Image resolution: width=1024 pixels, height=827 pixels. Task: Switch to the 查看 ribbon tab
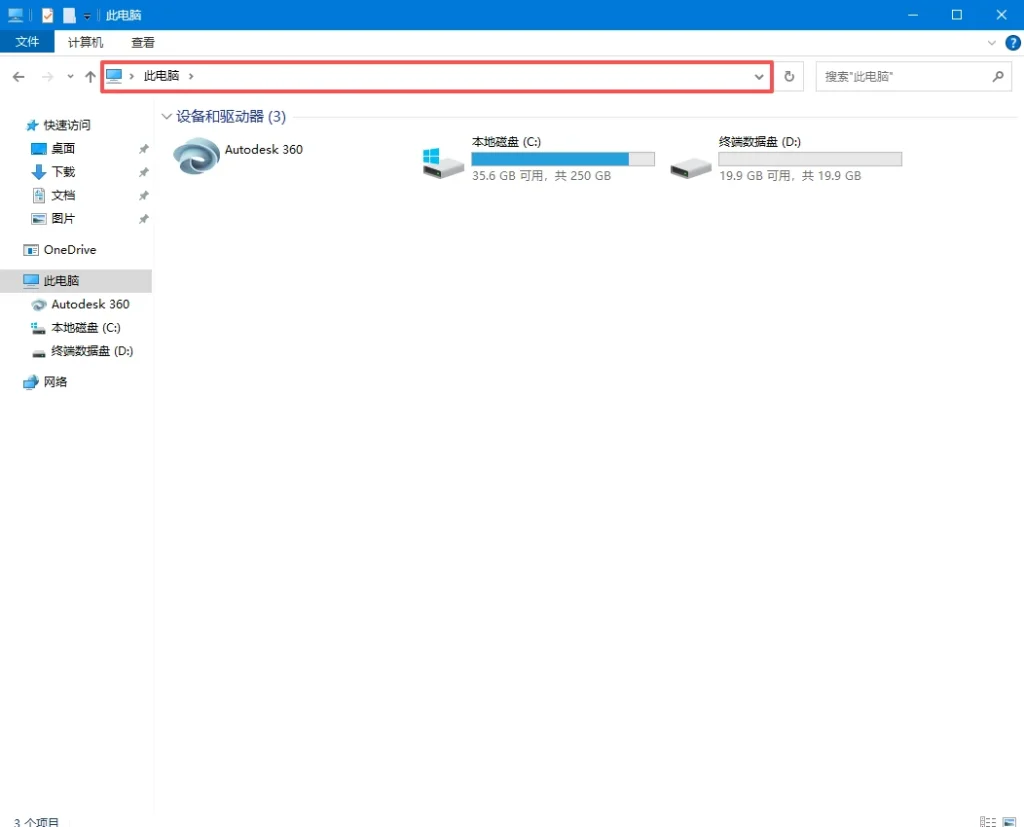pyautogui.click(x=143, y=42)
